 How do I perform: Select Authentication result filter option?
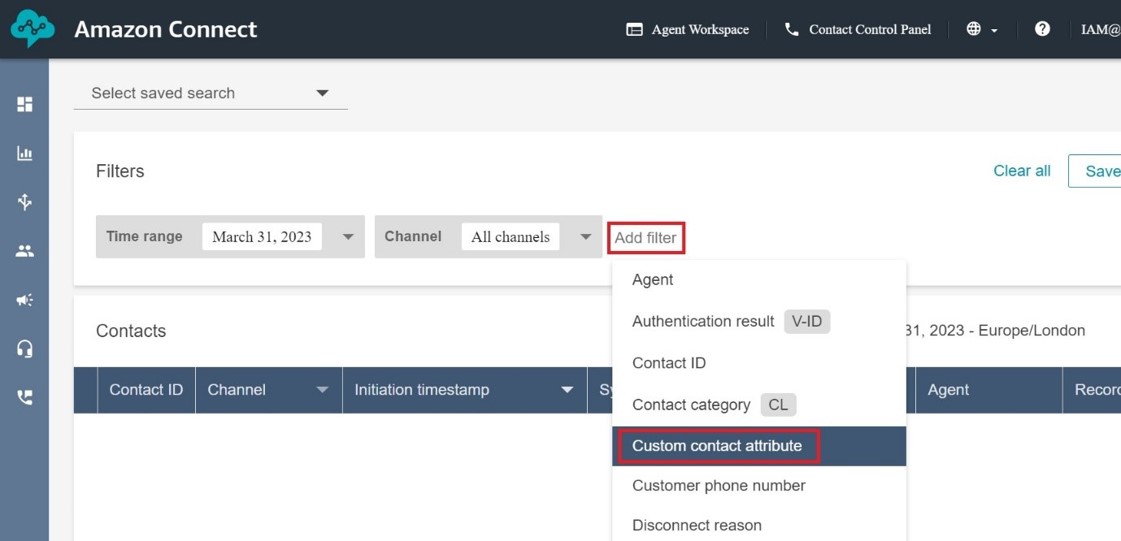point(759,322)
